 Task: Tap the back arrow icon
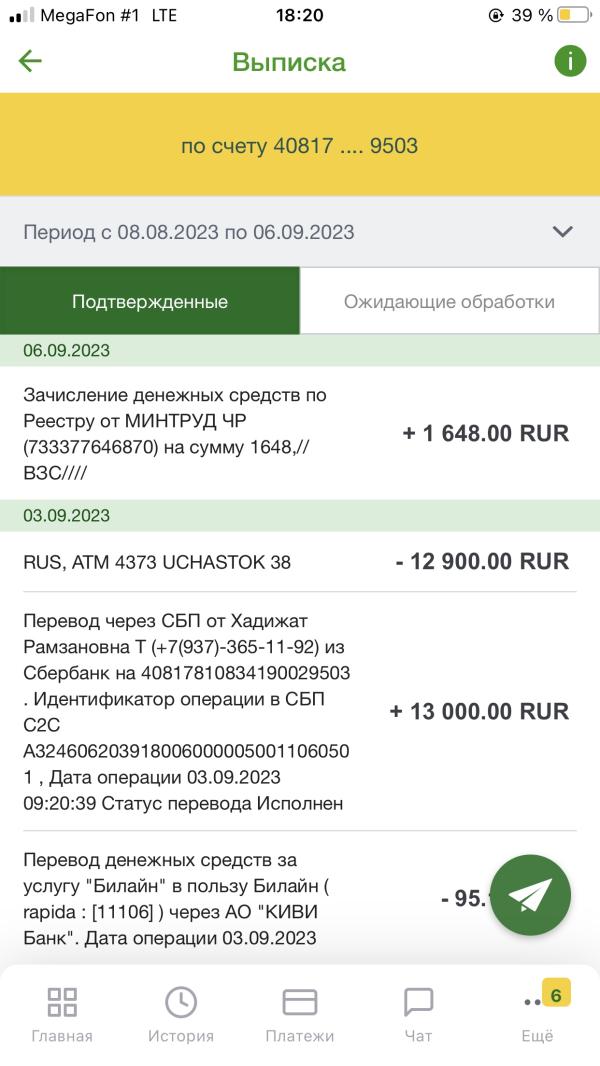pos(30,61)
